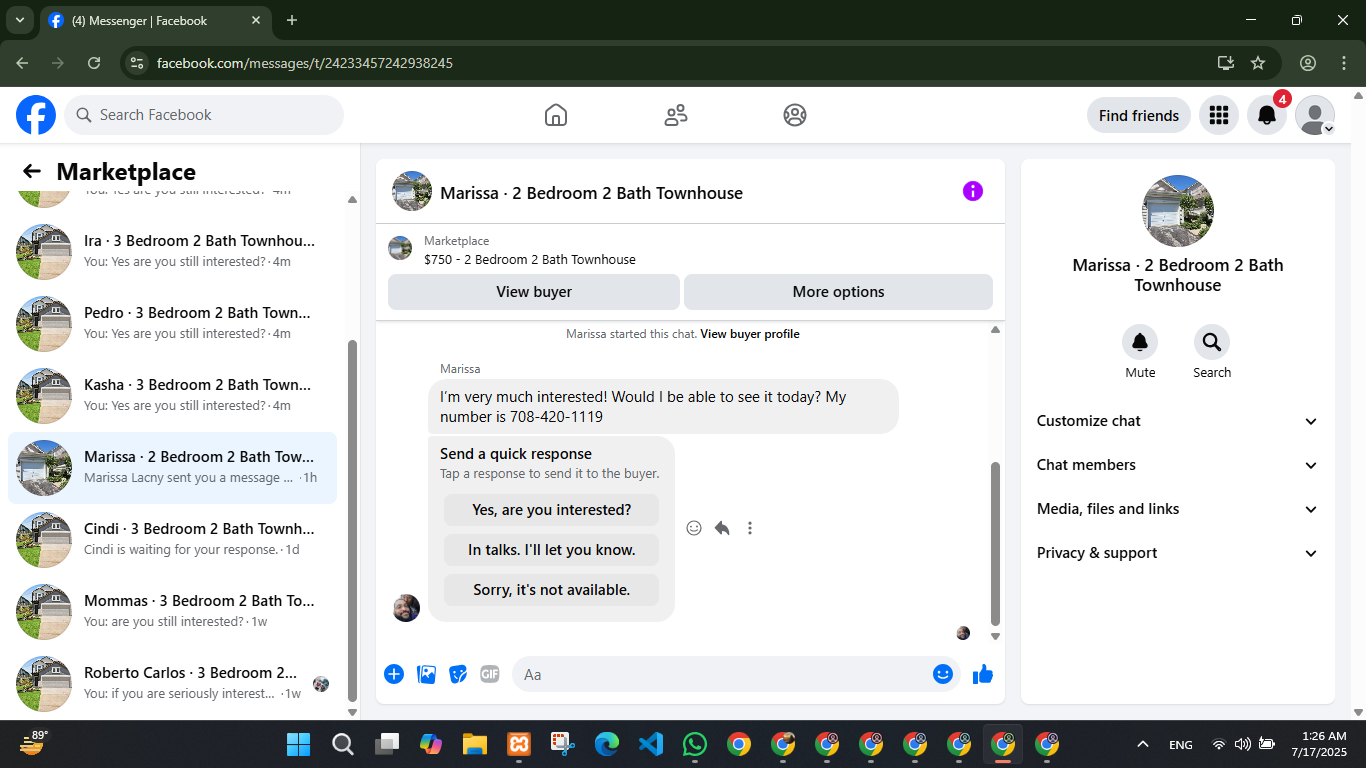1366x768 pixels.
Task: Click the View buyer button
Action: point(534,292)
